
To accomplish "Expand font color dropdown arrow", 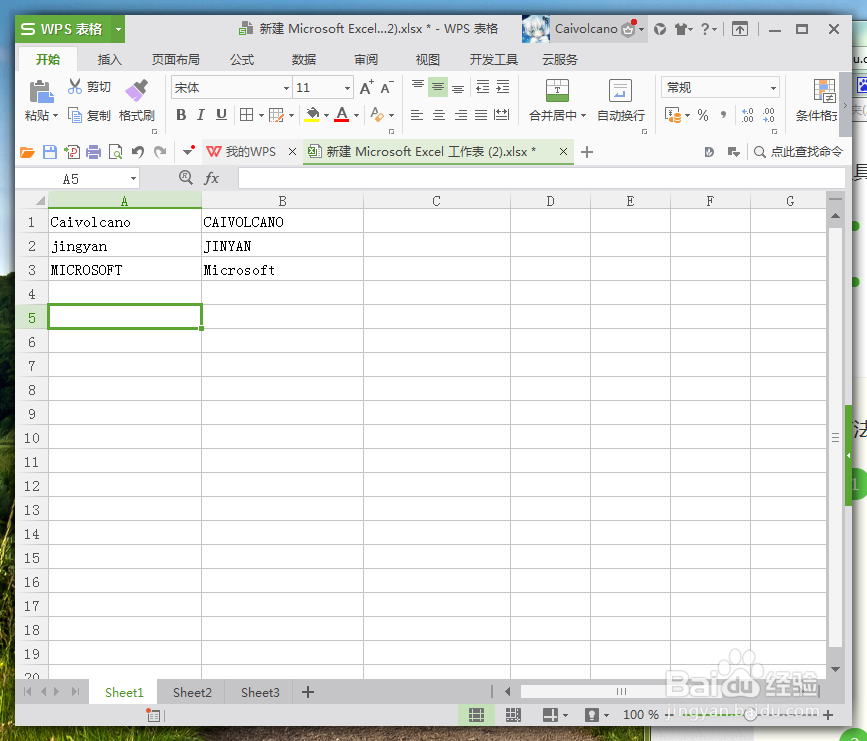I will tap(356, 116).
